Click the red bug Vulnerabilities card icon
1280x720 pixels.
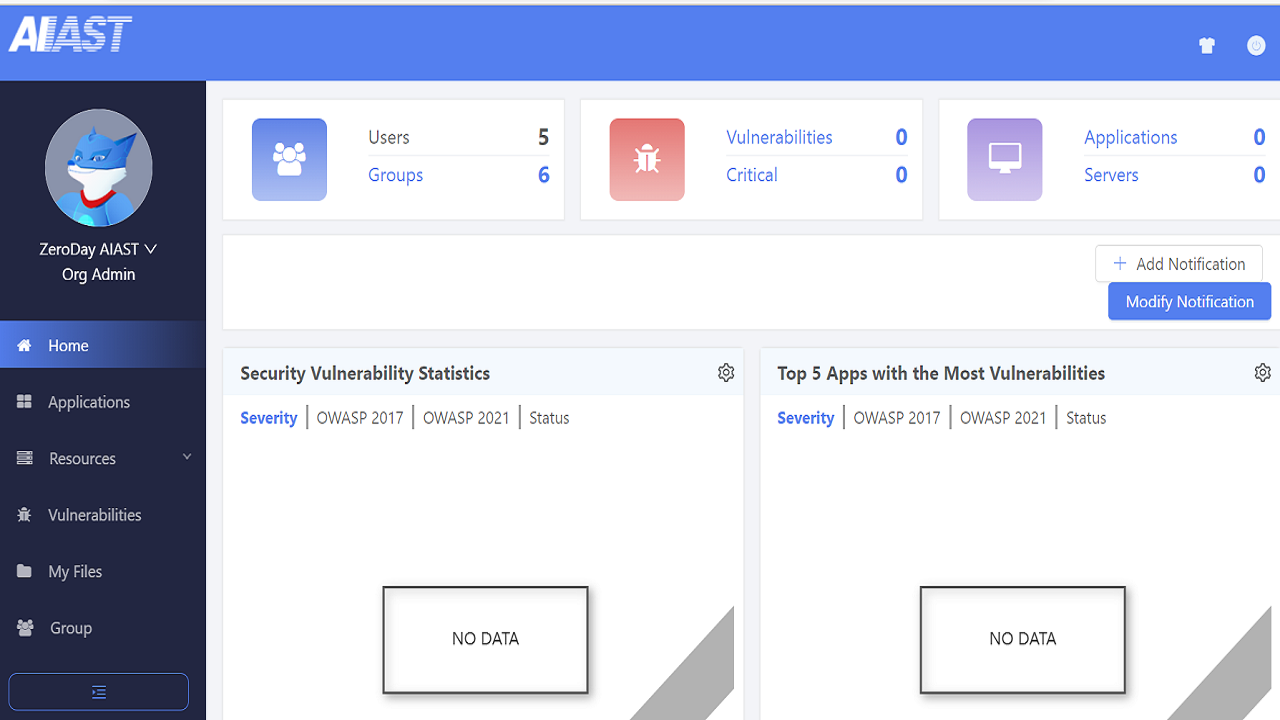point(647,159)
